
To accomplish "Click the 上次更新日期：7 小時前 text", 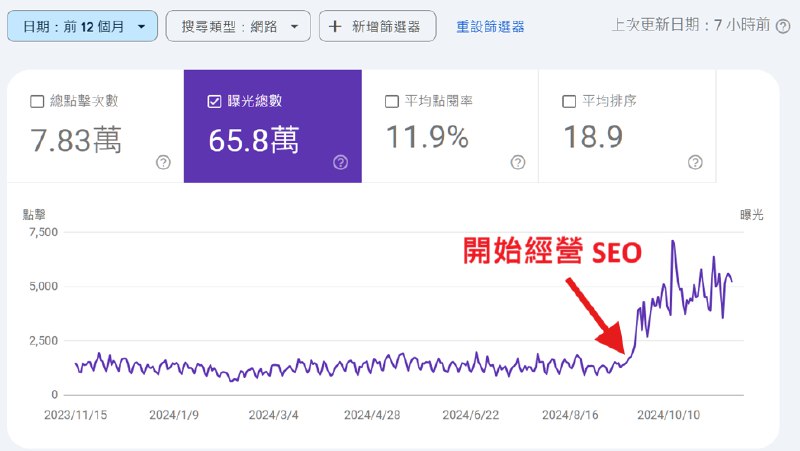I will point(691,25).
